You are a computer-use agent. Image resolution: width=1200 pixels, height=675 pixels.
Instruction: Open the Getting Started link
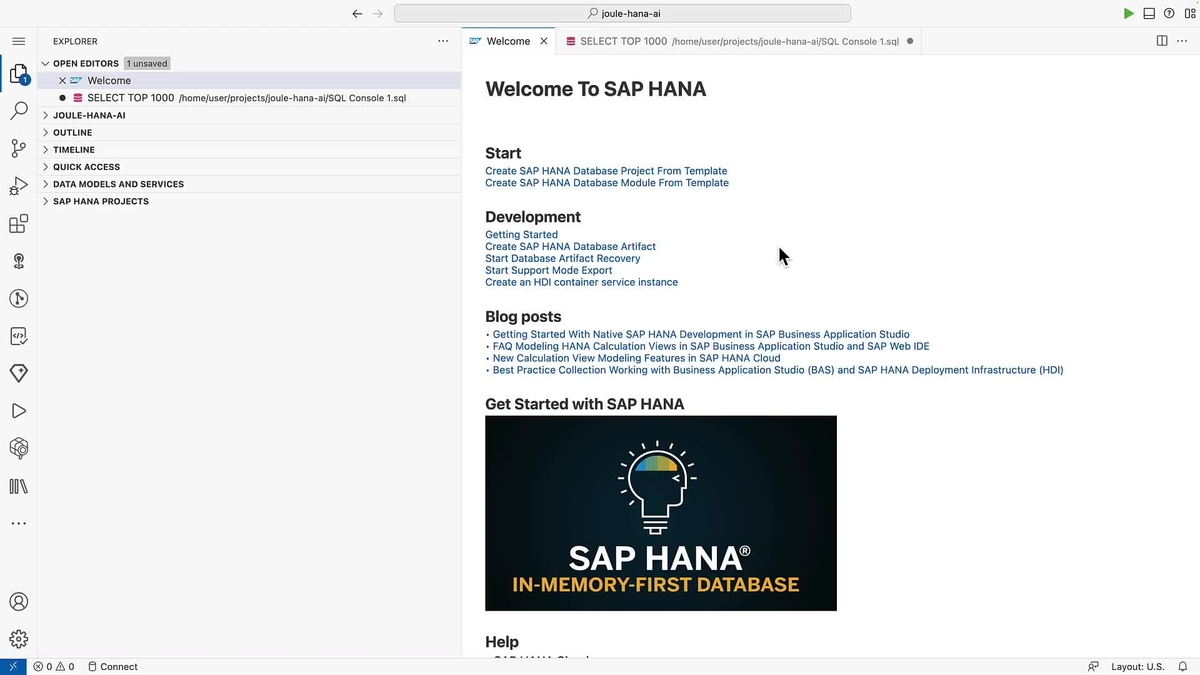point(521,235)
